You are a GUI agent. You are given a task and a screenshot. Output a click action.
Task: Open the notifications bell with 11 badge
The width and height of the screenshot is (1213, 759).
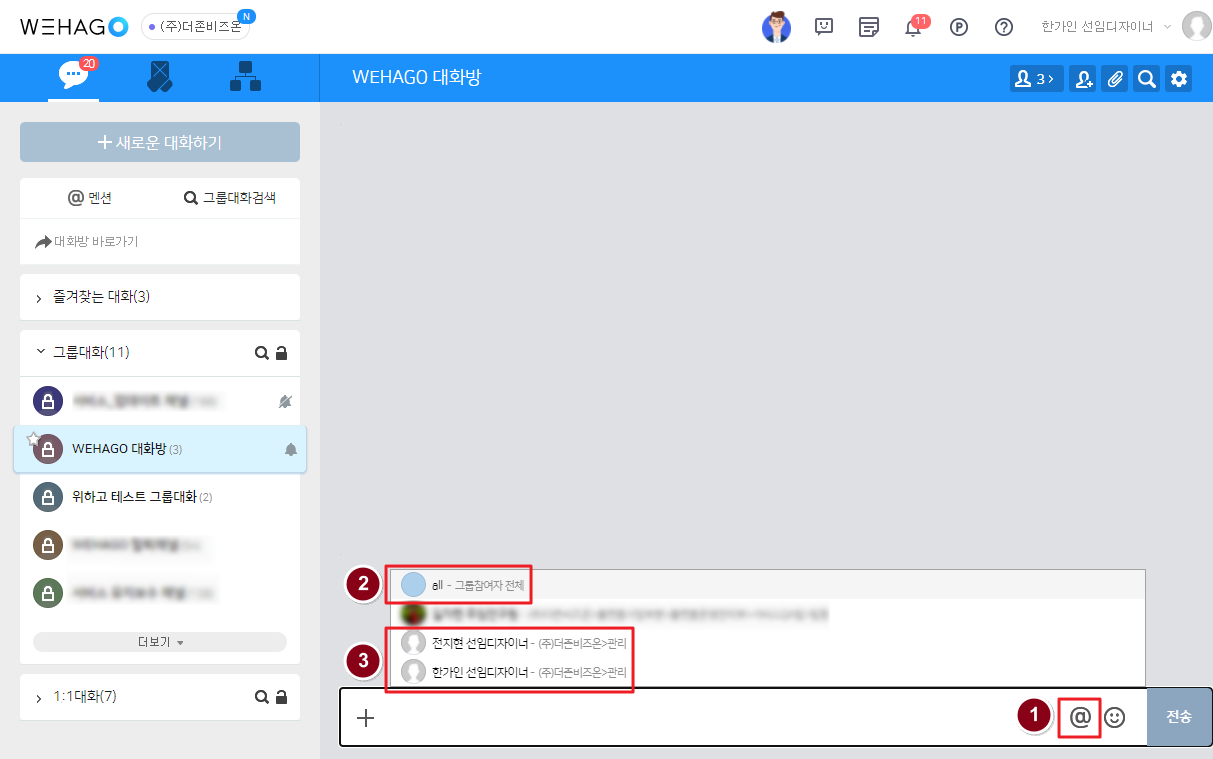(912, 27)
